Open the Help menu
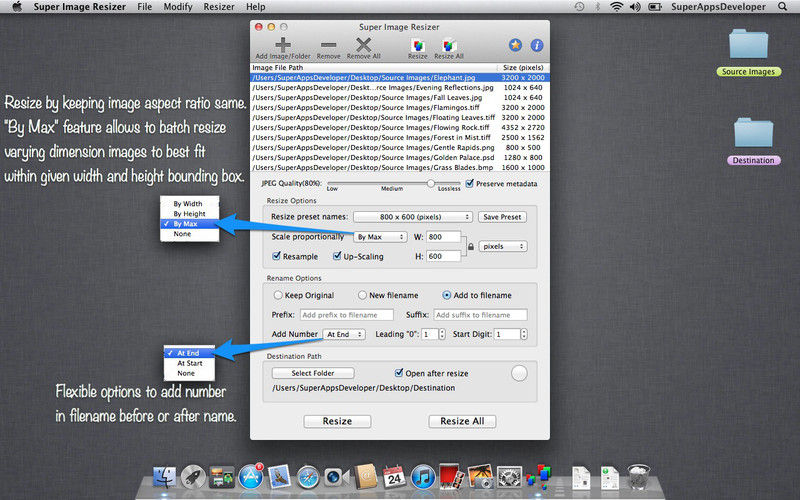The image size is (800, 500). pyautogui.click(x=256, y=7)
